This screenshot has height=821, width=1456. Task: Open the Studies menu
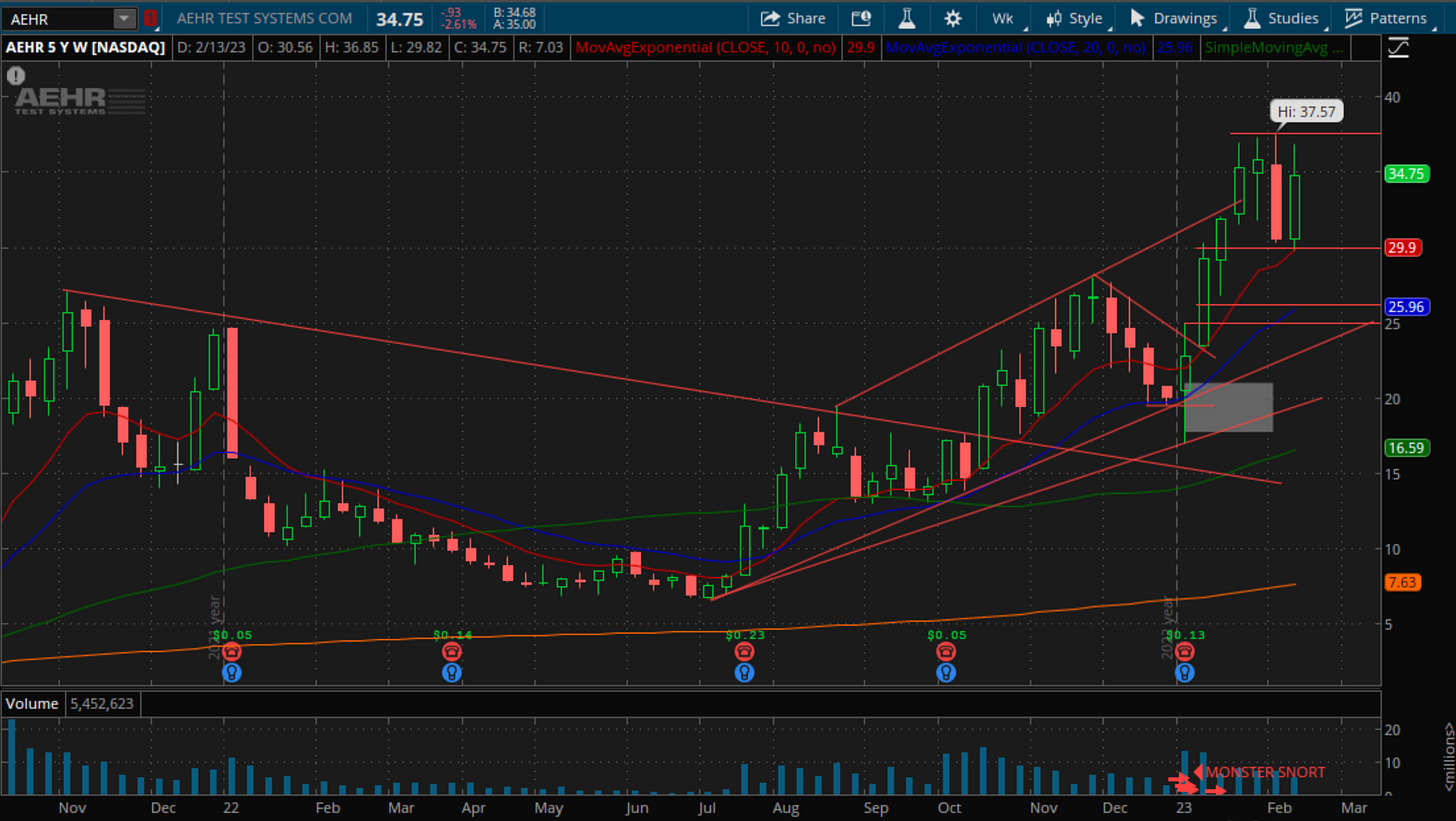pos(1281,18)
